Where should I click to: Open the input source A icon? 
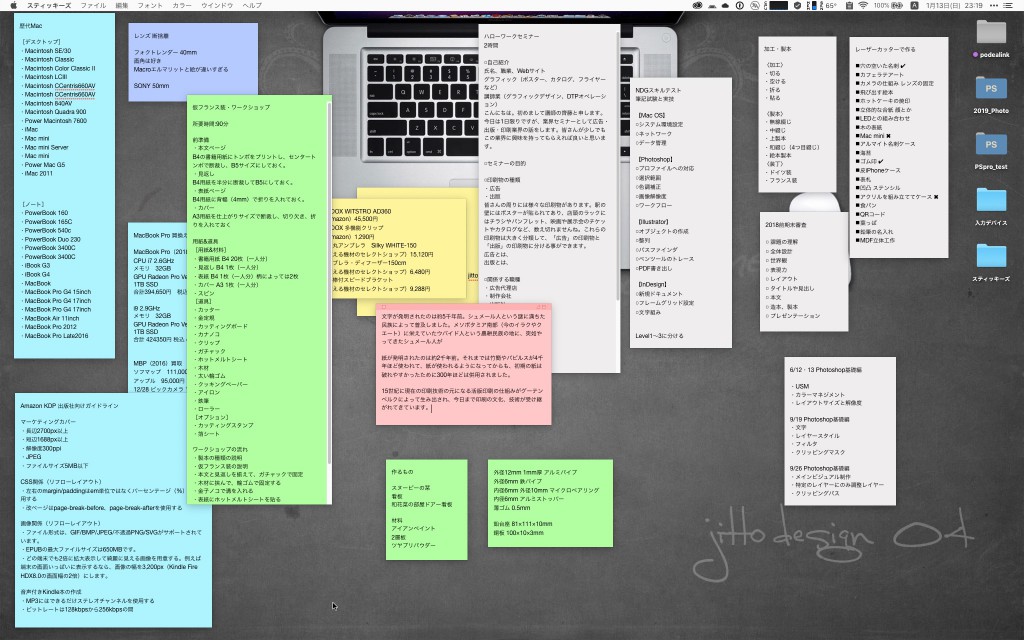click(x=914, y=5)
